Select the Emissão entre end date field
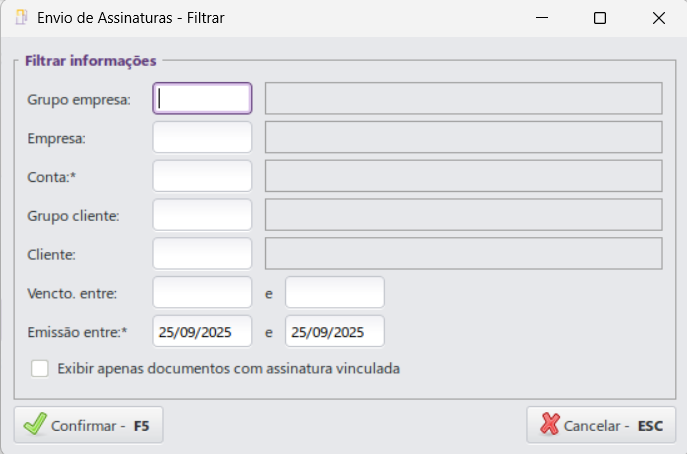687x454 pixels. pyautogui.click(x=334, y=331)
